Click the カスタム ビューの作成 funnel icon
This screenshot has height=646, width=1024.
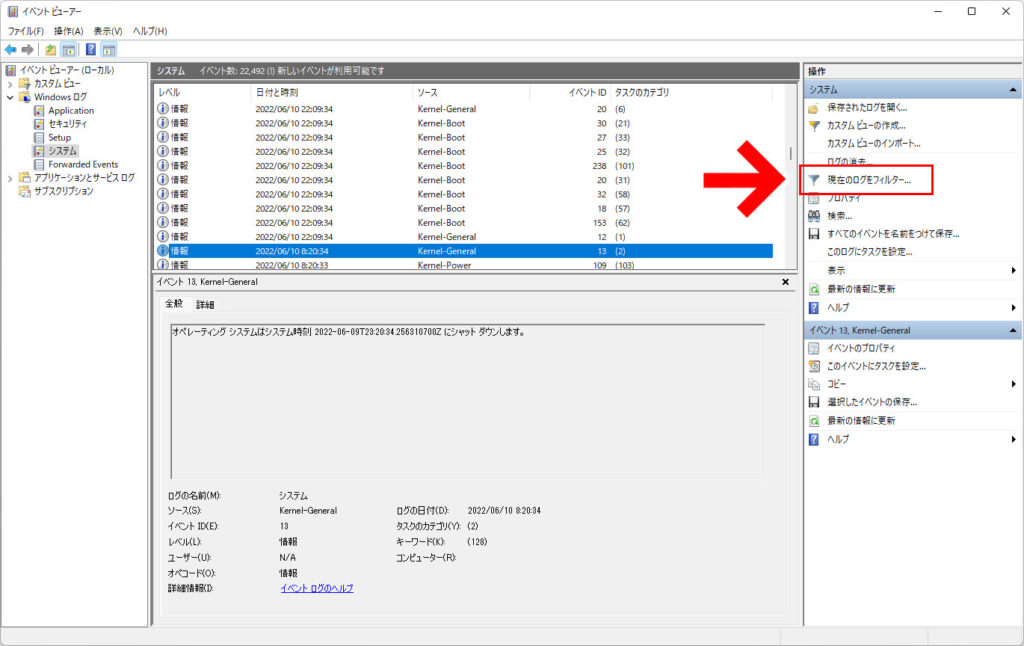(x=814, y=125)
